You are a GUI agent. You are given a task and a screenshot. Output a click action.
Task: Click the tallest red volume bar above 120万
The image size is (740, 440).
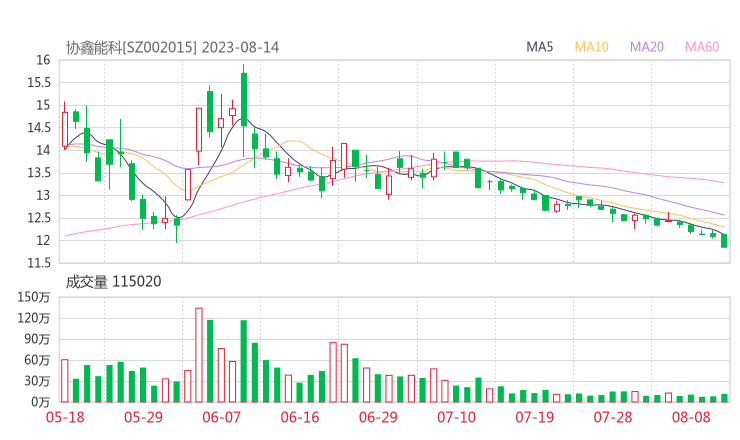[199, 355]
